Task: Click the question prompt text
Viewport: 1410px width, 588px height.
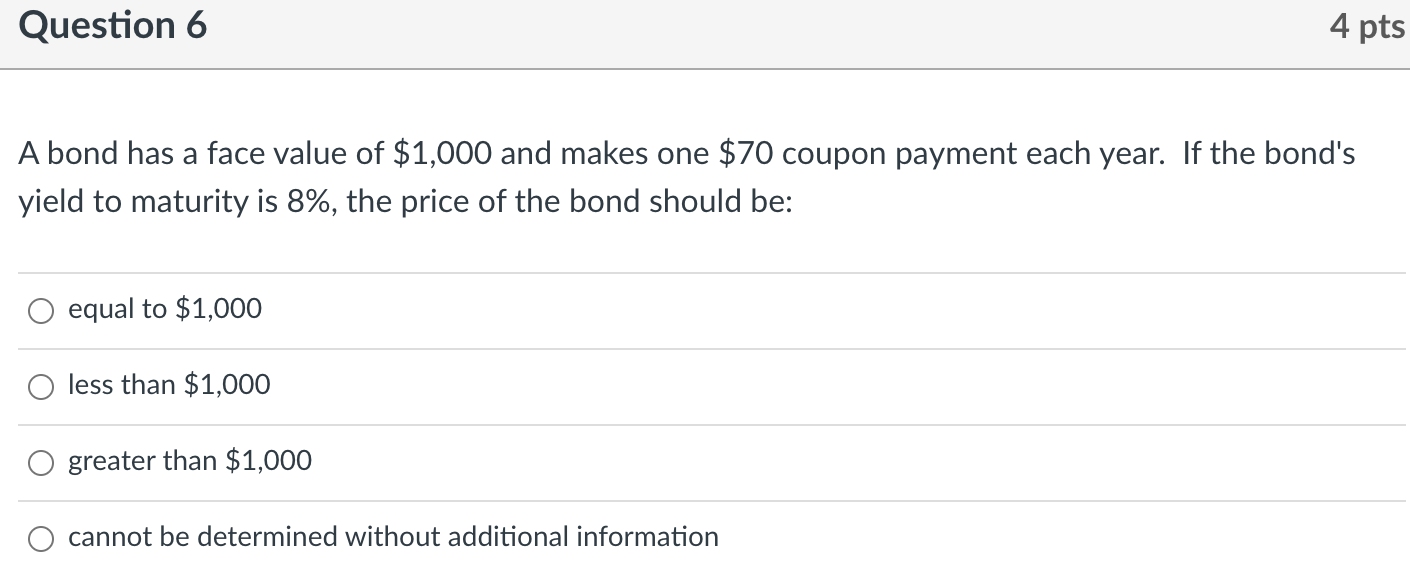Action: tap(686, 176)
